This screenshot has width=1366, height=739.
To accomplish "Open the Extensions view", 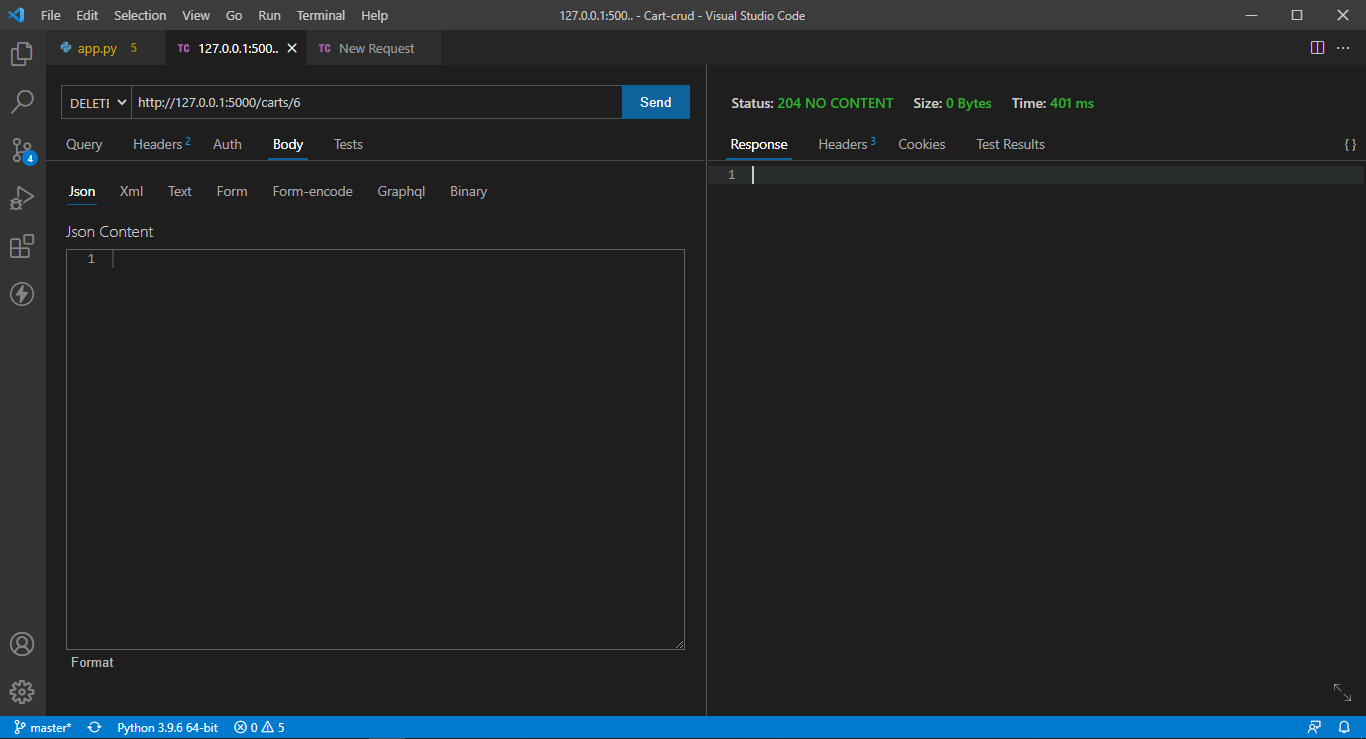I will pyautogui.click(x=22, y=246).
